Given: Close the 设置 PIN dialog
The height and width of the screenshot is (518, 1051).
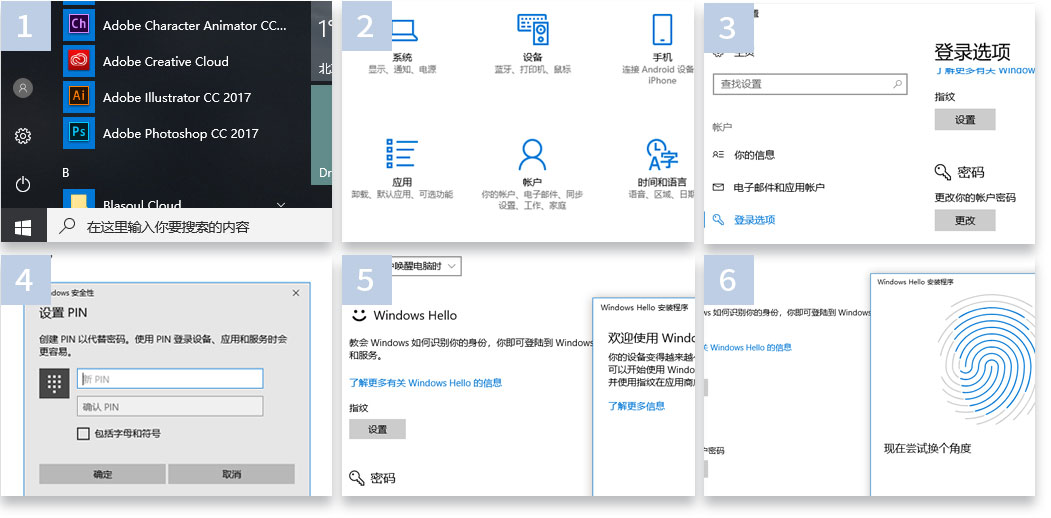Looking at the screenshot, I should (296, 293).
